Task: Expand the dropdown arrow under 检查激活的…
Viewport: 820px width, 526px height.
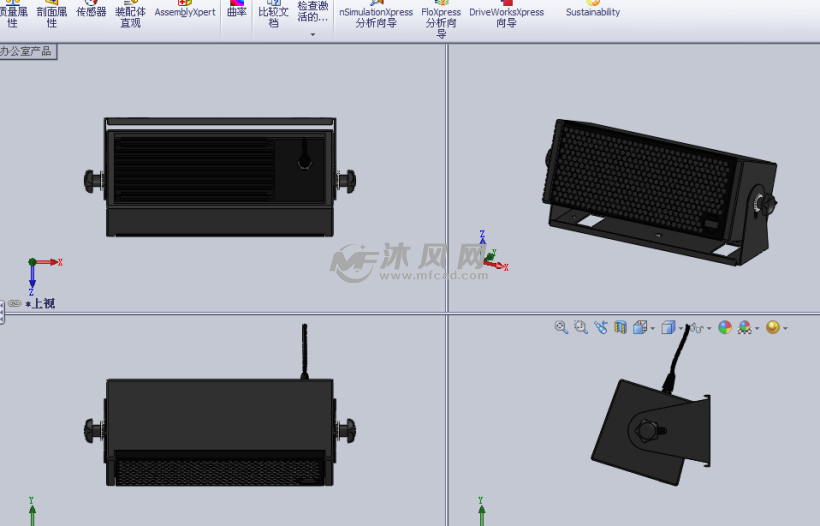Action: 313,35
